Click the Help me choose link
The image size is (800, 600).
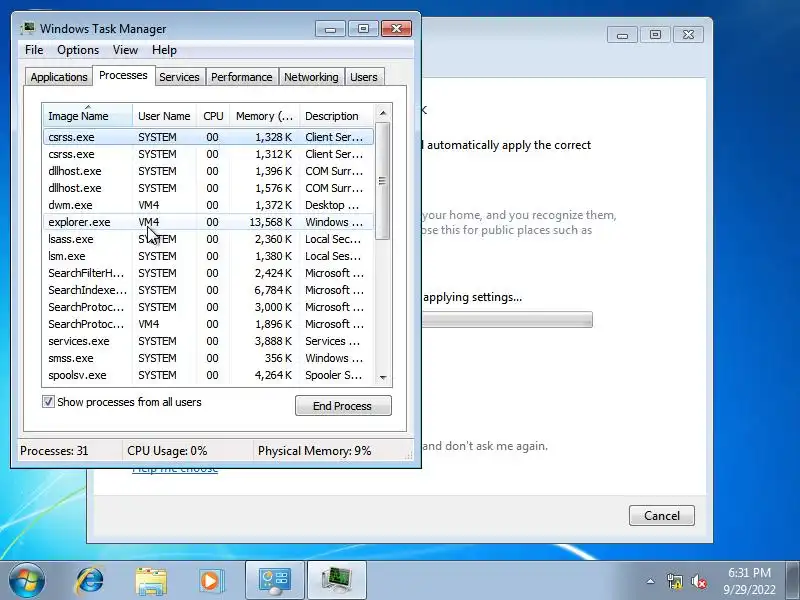tap(175, 469)
